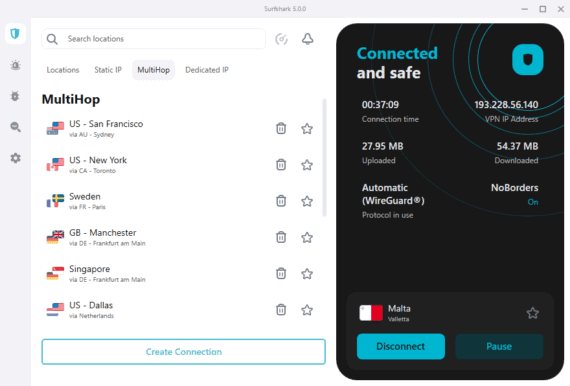
Task: Click the Automatic (WireGuard) protocol text
Action: click(393, 194)
